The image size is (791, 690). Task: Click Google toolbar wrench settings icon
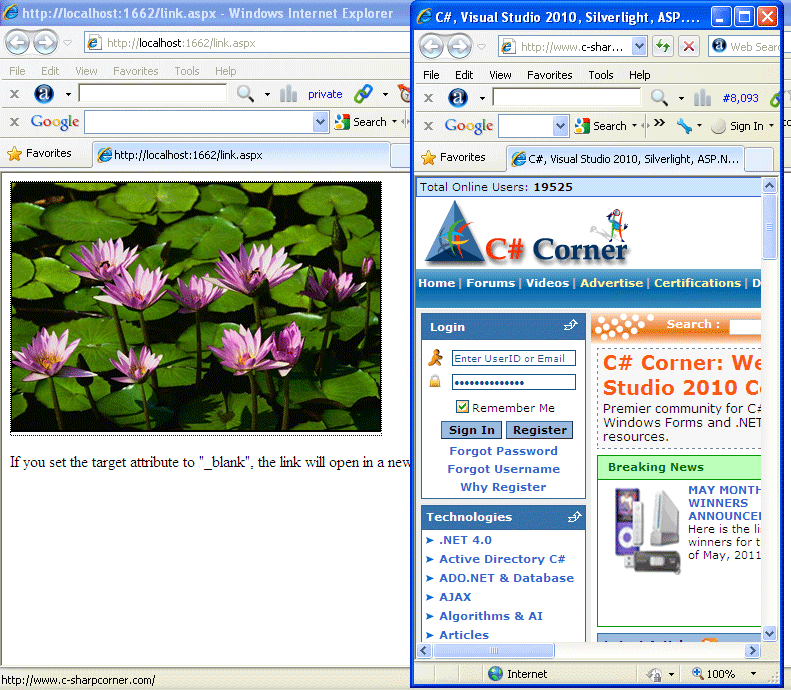point(684,126)
